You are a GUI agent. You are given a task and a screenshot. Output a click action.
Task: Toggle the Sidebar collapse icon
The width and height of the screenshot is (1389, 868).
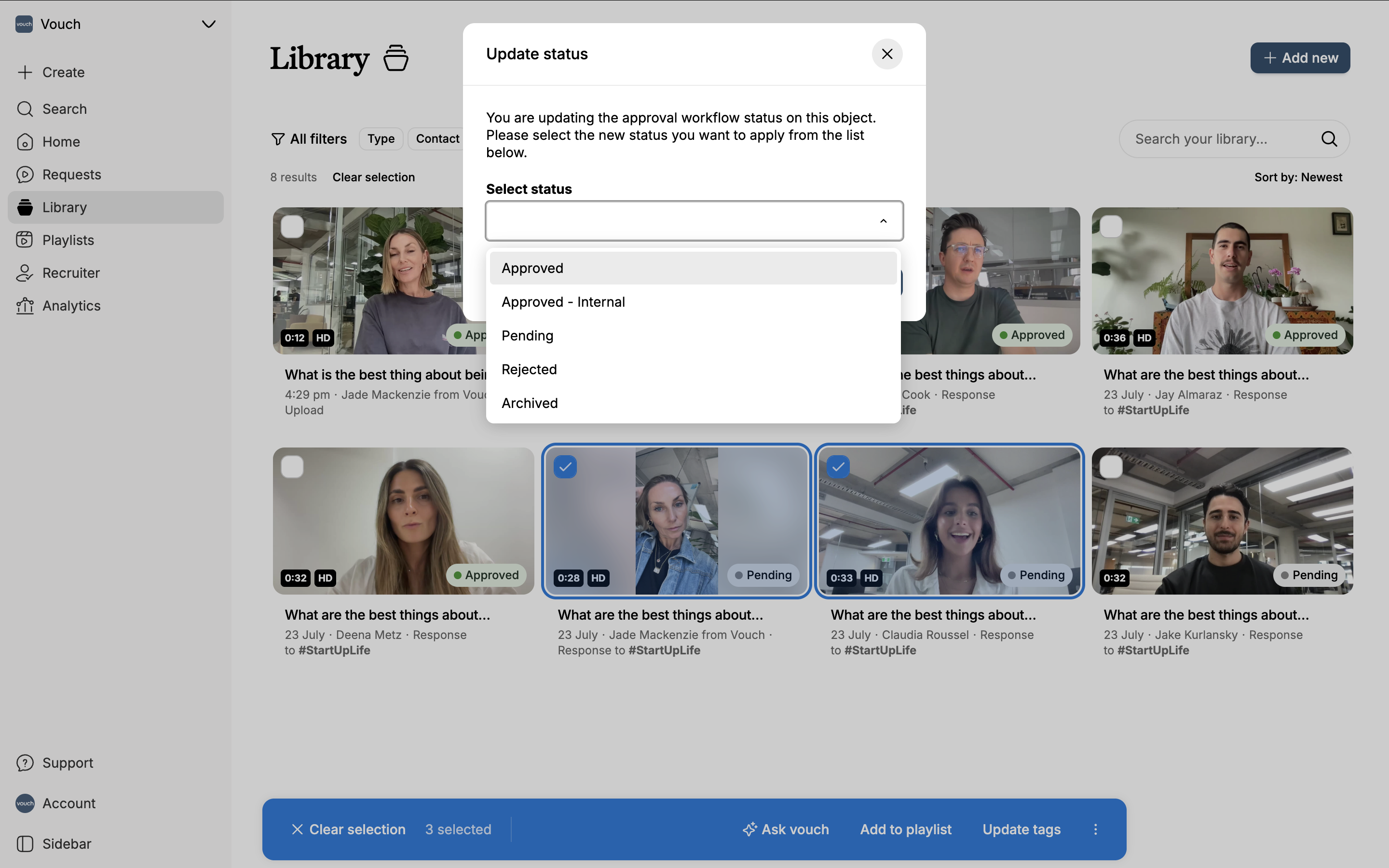pyautogui.click(x=25, y=844)
